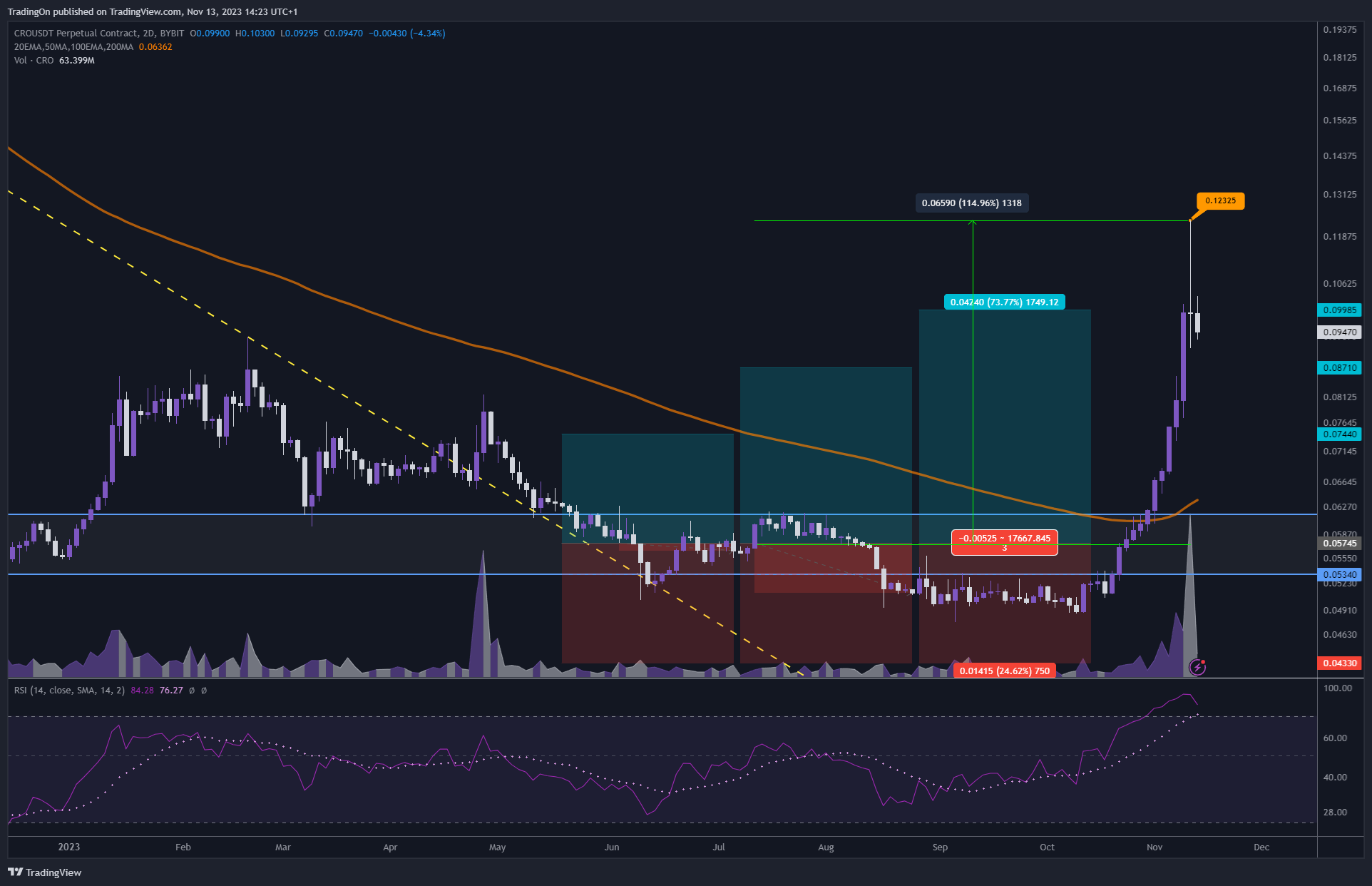Click the 100.00 level on RSI scale
The height and width of the screenshot is (886, 1372).
tap(1338, 688)
